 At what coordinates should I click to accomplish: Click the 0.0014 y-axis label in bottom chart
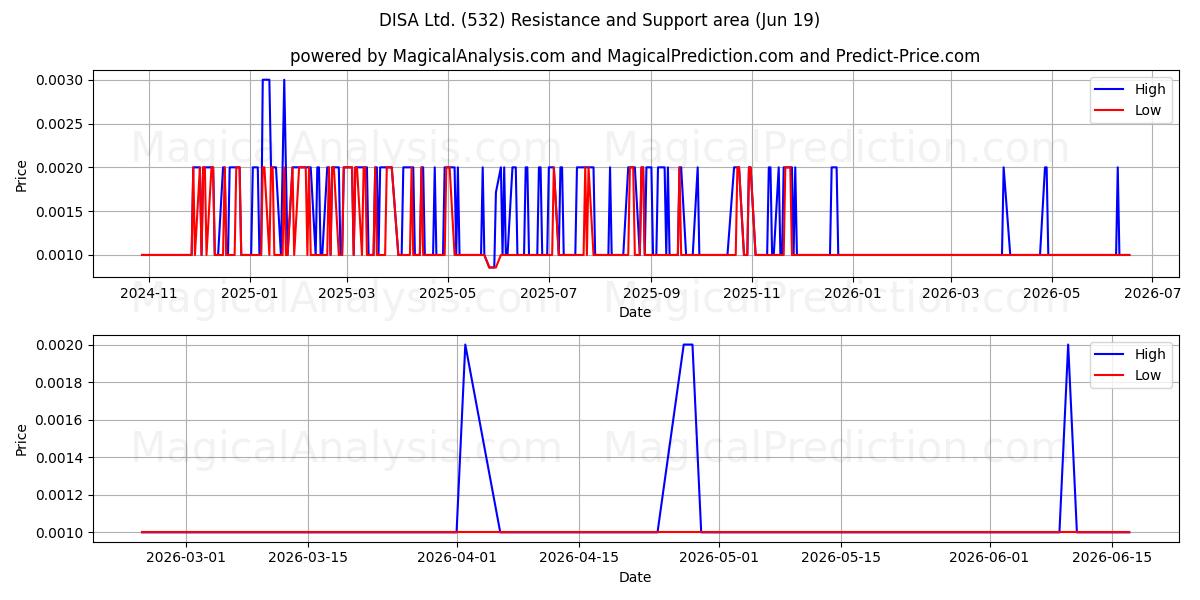(62, 458)
